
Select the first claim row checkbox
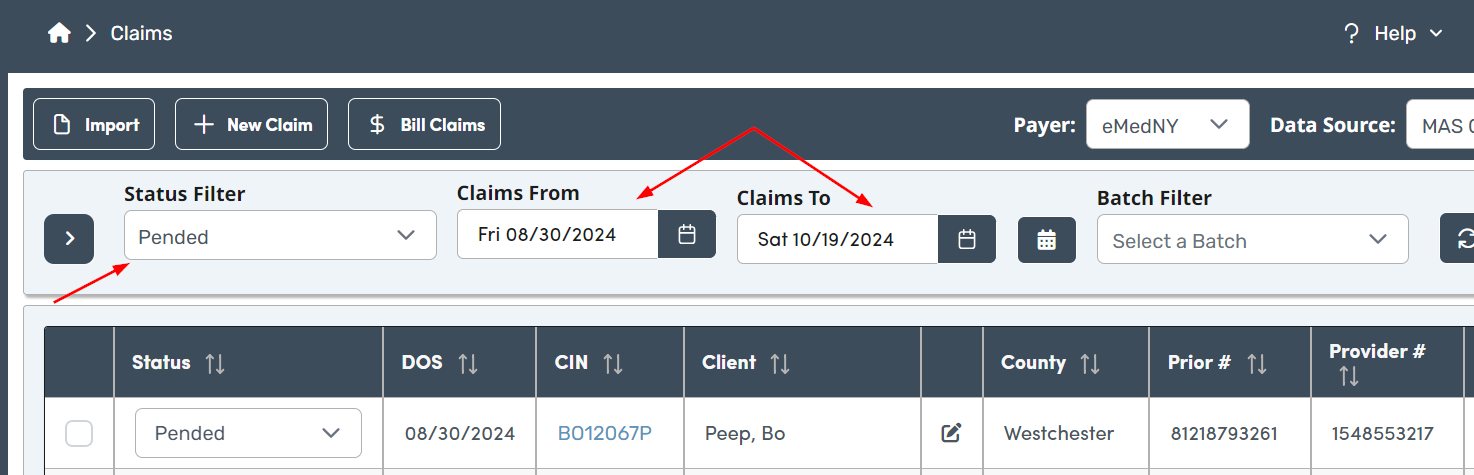click(x=79, y=433)
